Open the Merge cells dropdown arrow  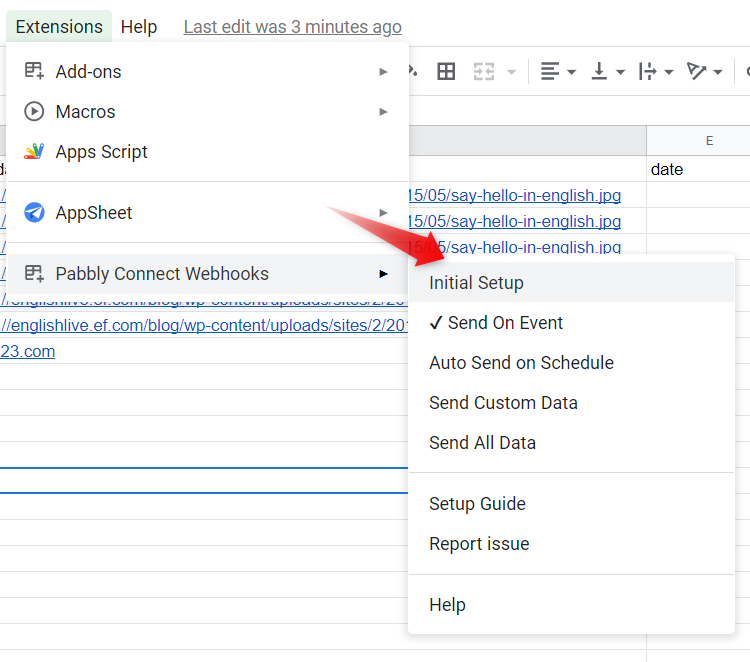point(511,72)
